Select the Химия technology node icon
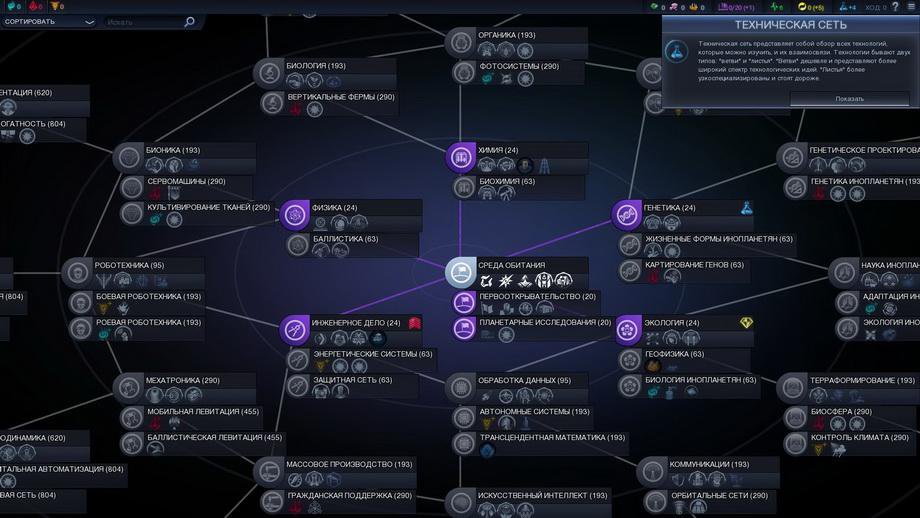The image size is (920, 518). pyautogui.click(x=460, y=156)
